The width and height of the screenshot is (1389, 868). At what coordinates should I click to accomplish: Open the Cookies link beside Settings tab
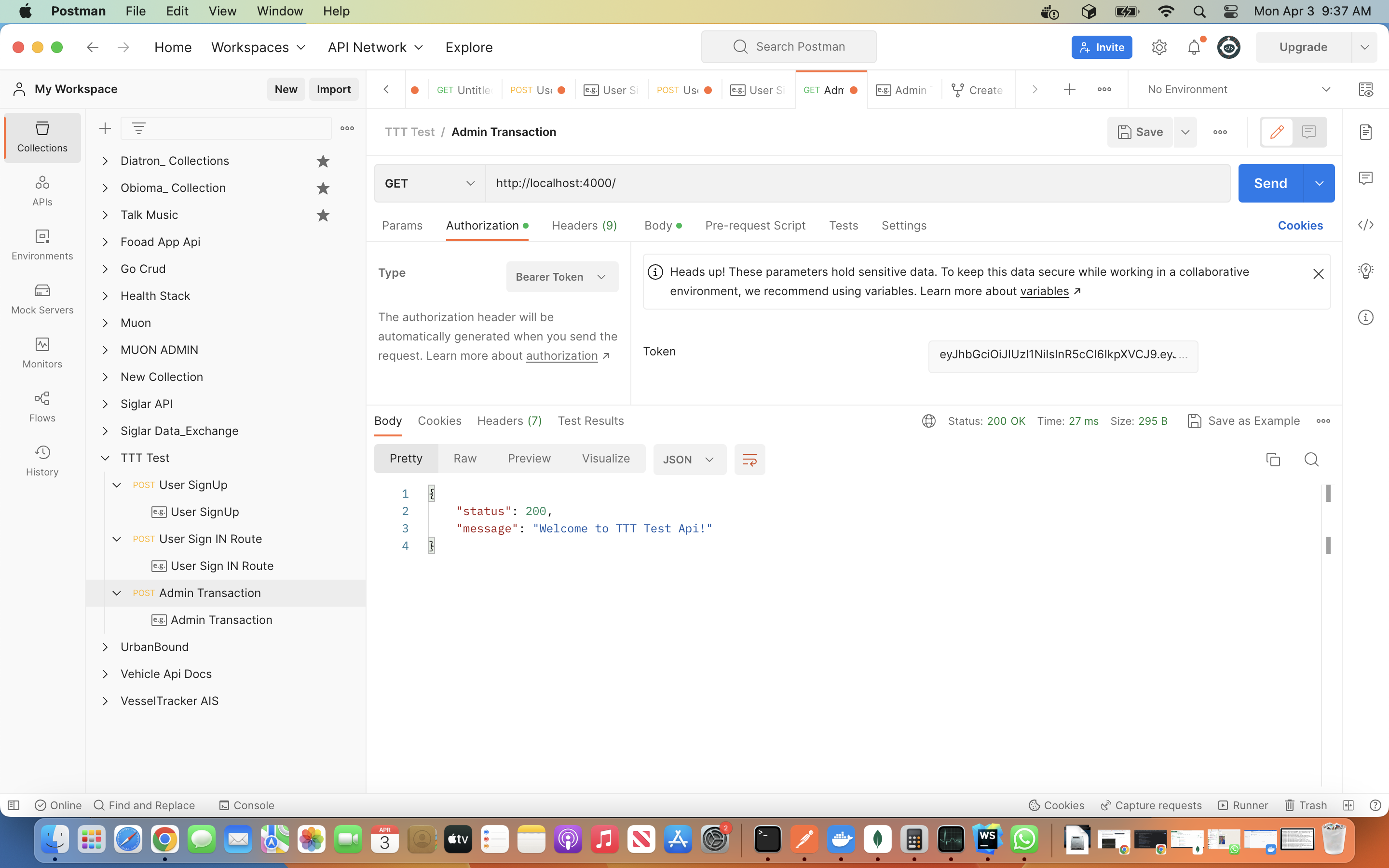tap(1300, 225)
